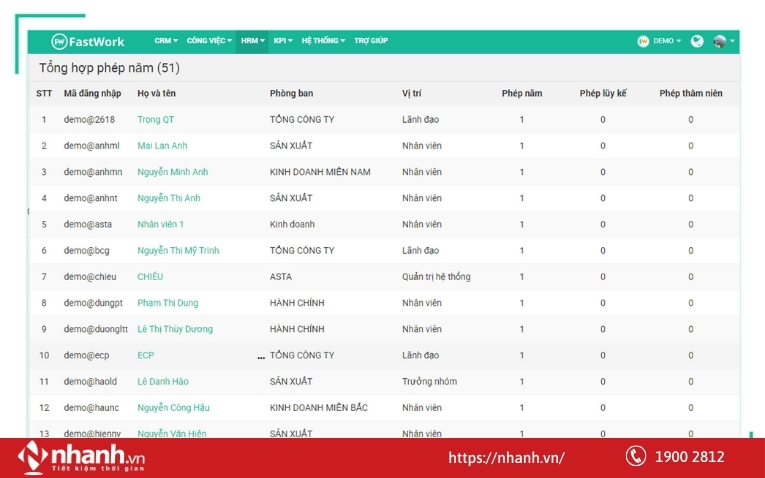Screen dimensions: 765x478
Task: Click the DEMO account badge icon
Action: pyautogui.click(x=643, y=41)
